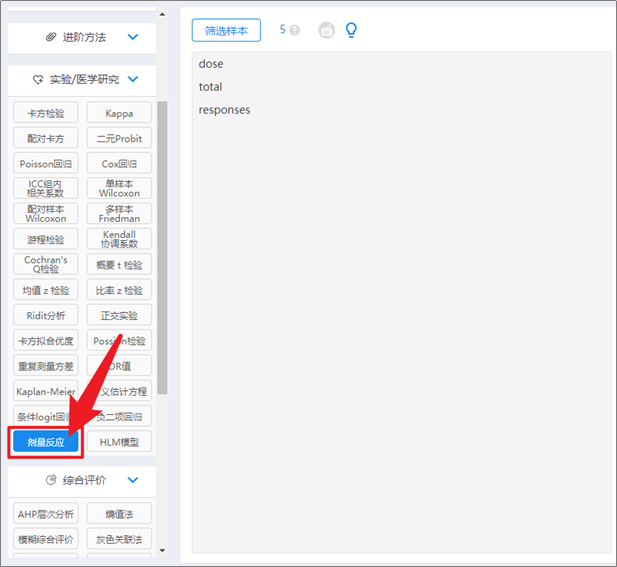Select the Cox回归 method
617x567 pixels.
tap(119, 163)
